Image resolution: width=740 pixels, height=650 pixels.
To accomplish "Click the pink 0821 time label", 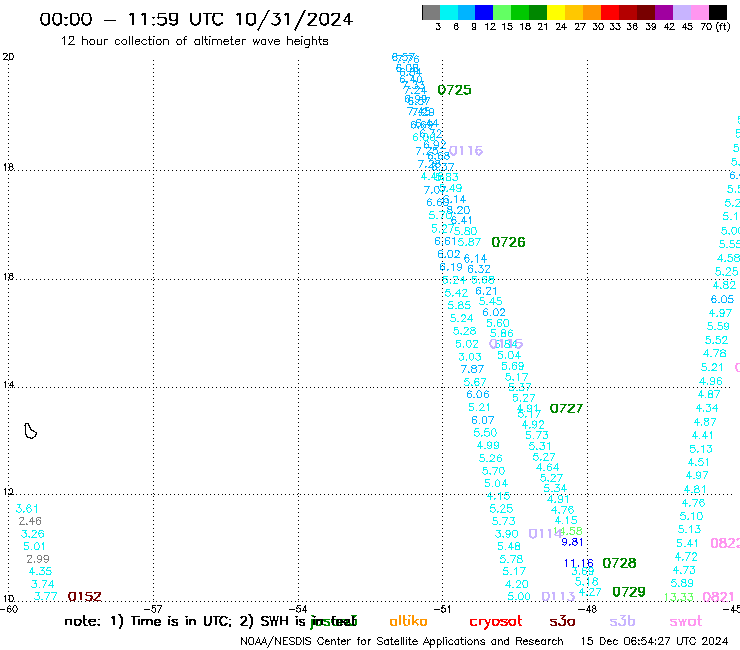I will click(718, 597).
